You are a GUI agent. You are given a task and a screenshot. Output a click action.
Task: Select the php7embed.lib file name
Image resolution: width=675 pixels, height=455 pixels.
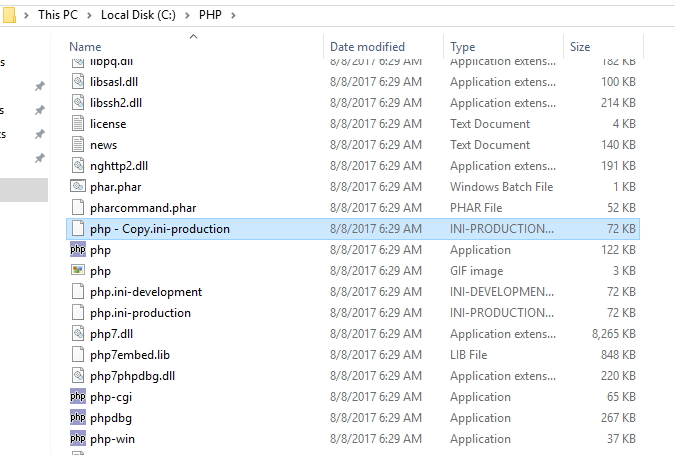[x=130, y=355]
